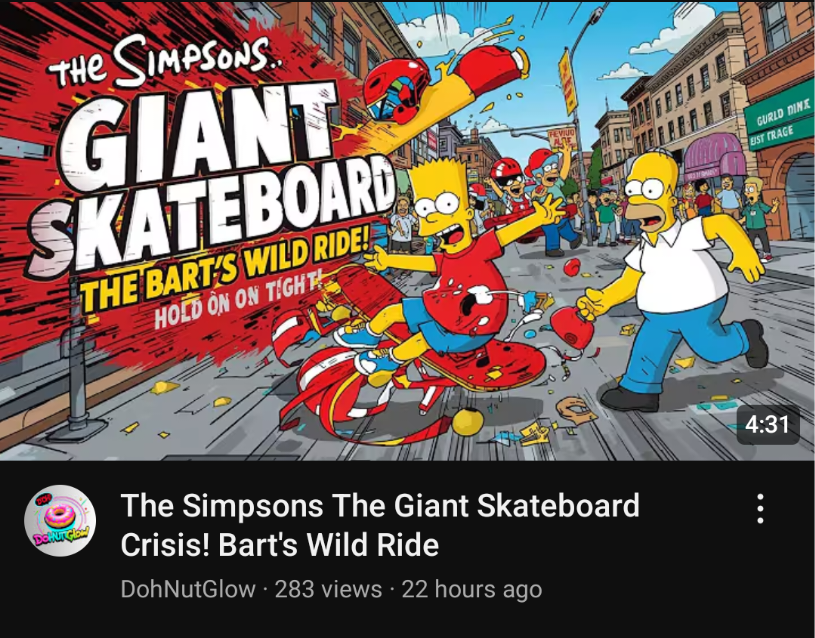
Task: Click the yellow Bart's Wild Ride banner
Action: point(226,275)
